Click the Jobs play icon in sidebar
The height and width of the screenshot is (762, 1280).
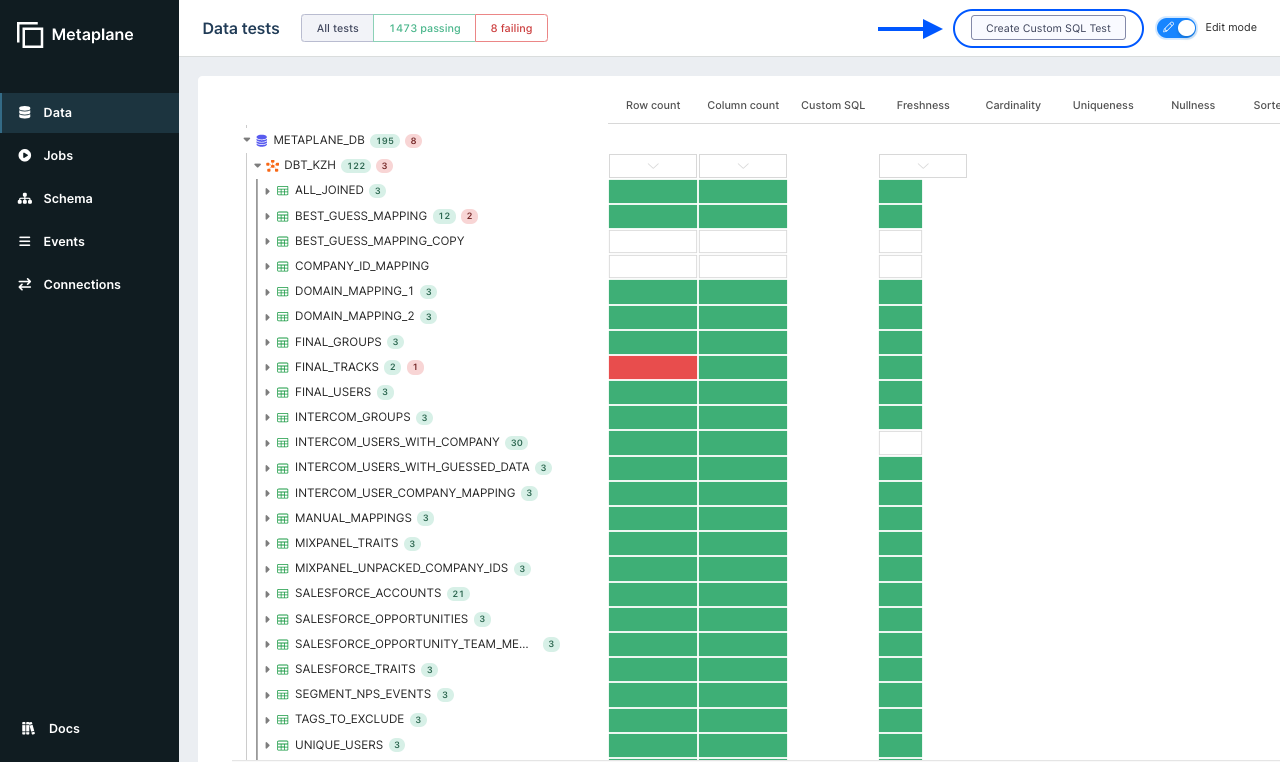pyautogui.click(x=25, y=156)
